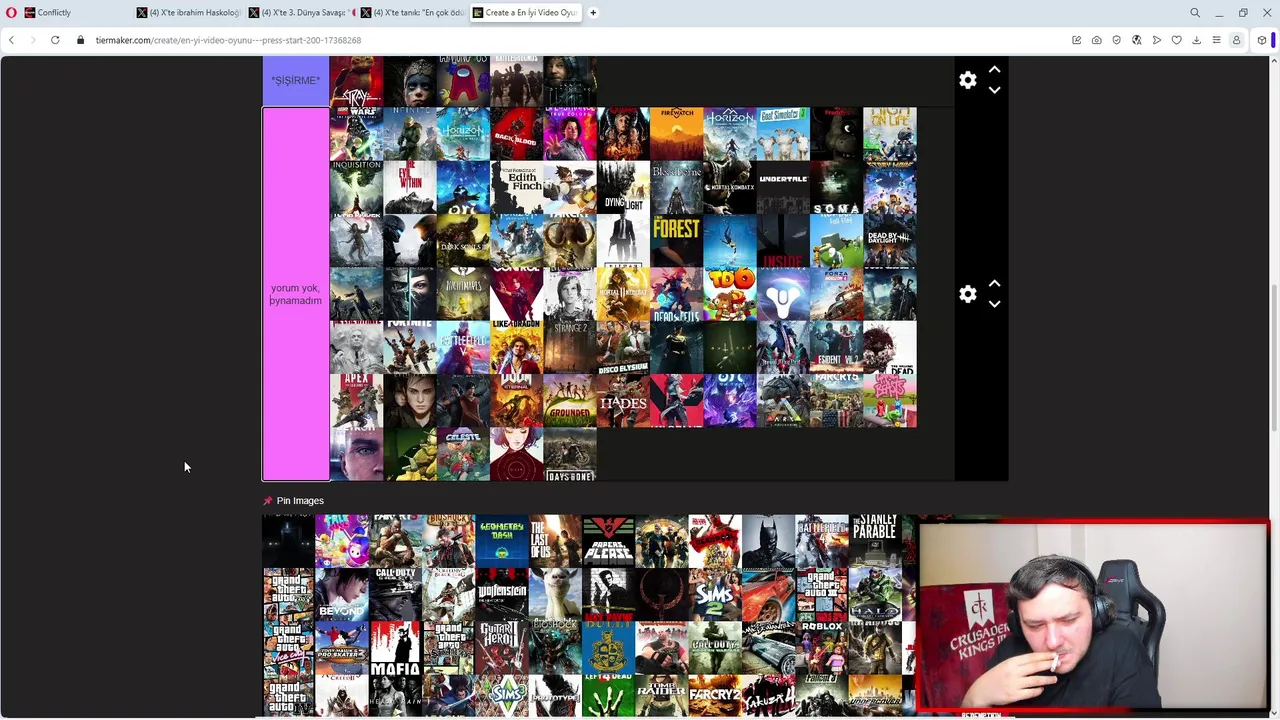
Task: Click the Bully game cover
Action: point(608,647)
